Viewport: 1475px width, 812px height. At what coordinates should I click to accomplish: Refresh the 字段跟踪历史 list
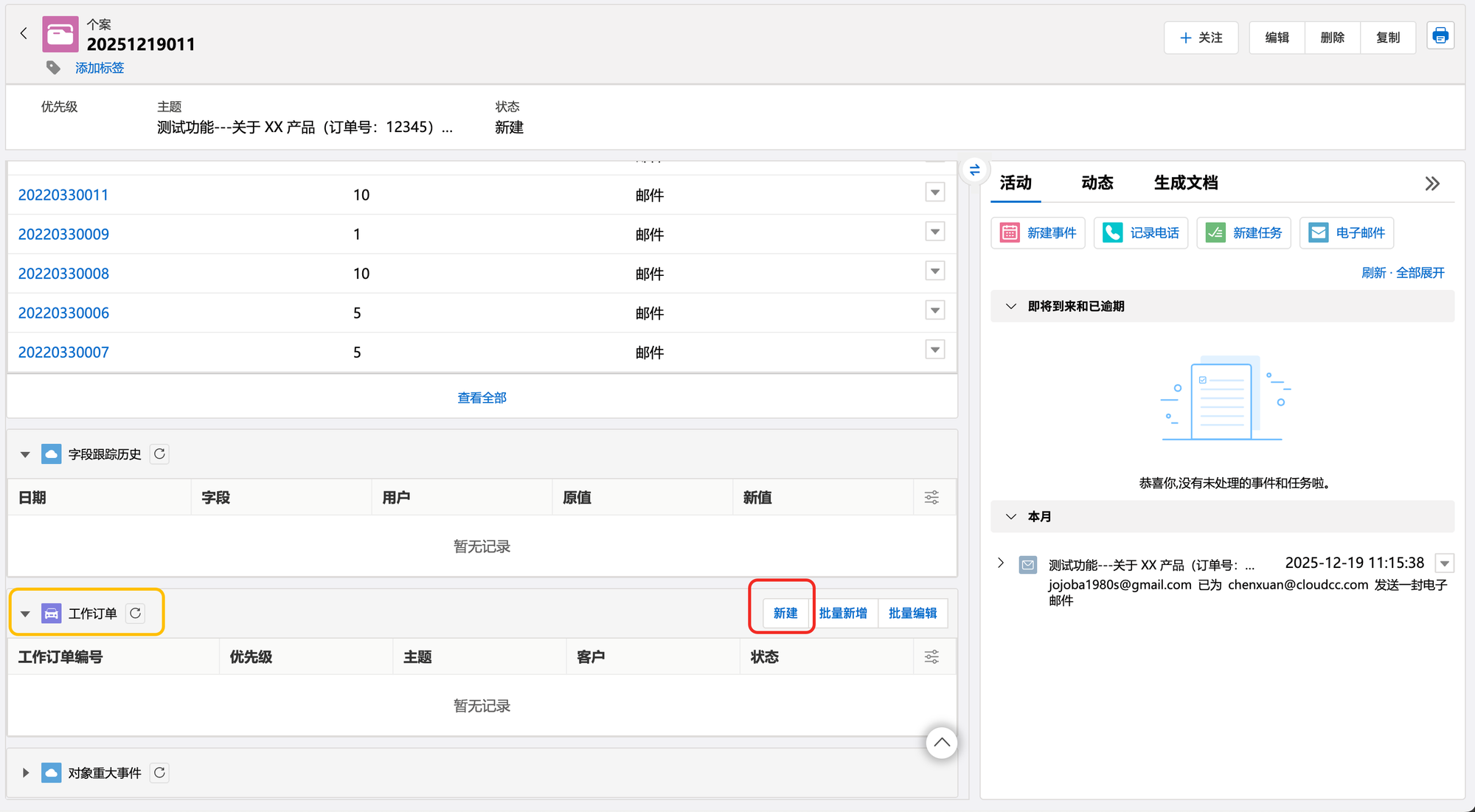[159, 454]
